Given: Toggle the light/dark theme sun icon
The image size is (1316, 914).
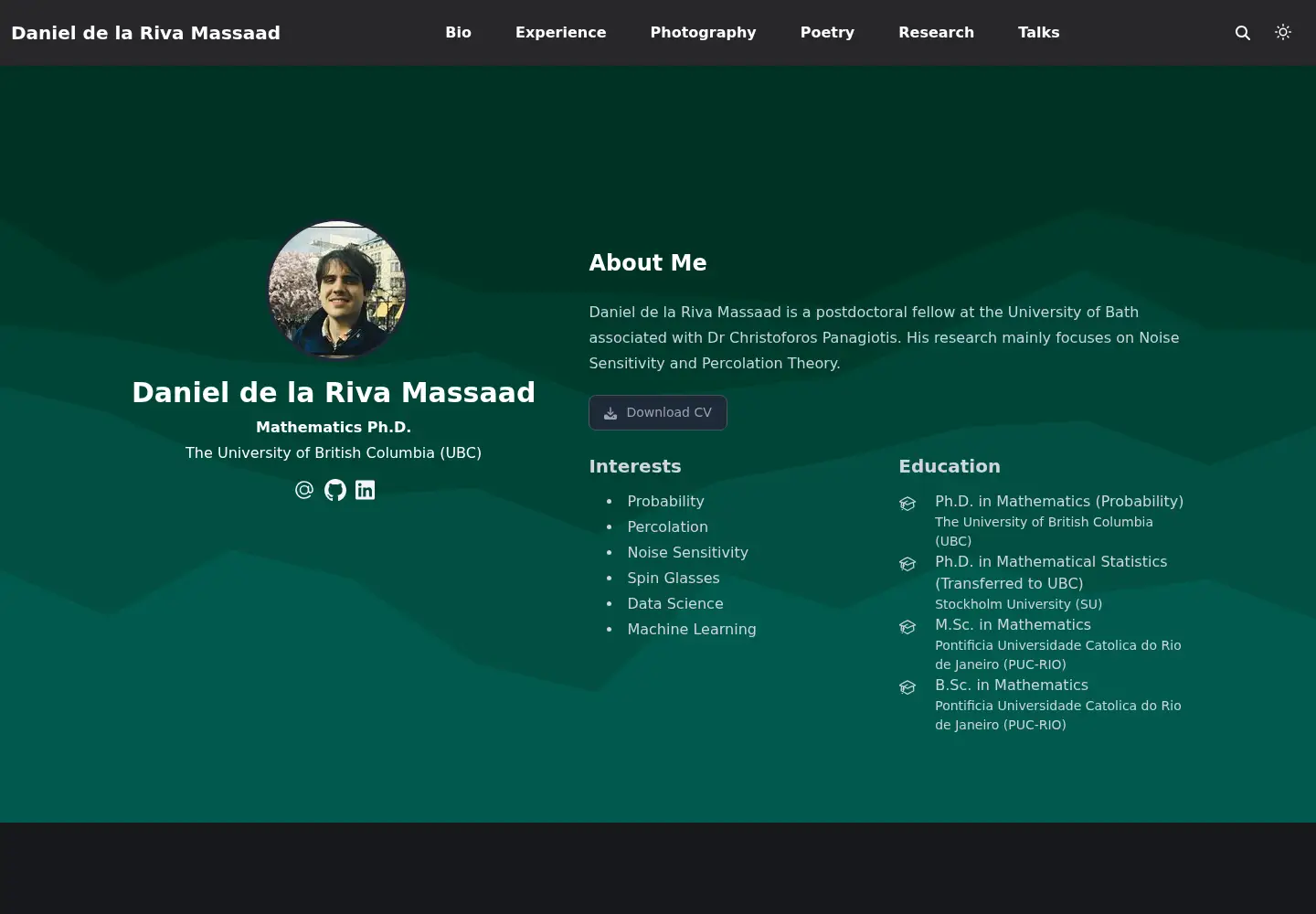Looking at the screenshot, I should 1283,33.
